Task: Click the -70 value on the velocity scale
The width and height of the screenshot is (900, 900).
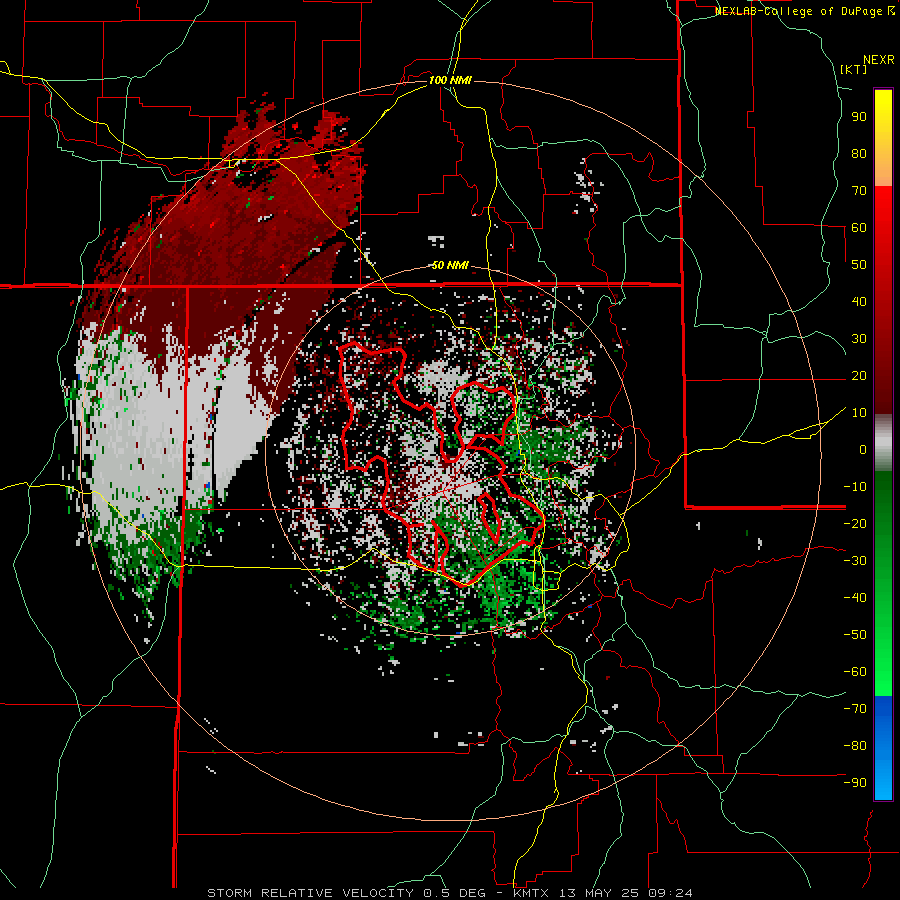Action: coord(855,709)
